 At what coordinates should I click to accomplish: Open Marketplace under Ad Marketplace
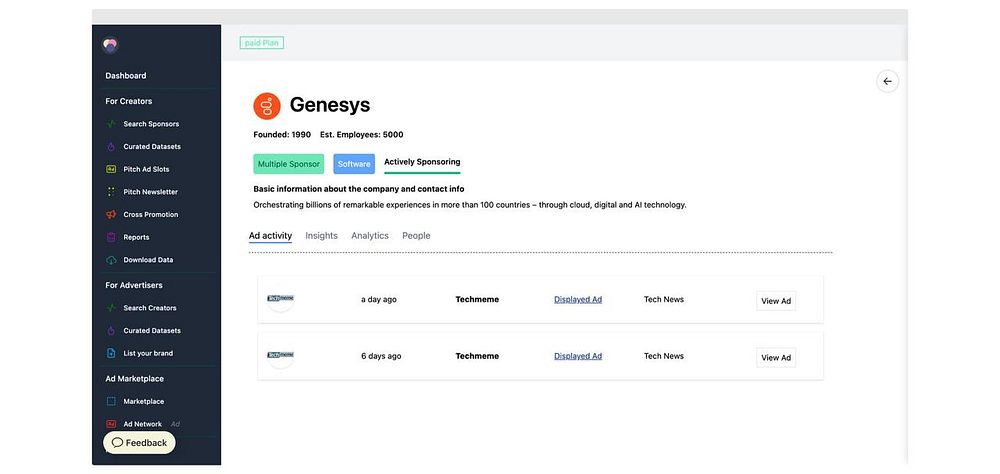143,401
